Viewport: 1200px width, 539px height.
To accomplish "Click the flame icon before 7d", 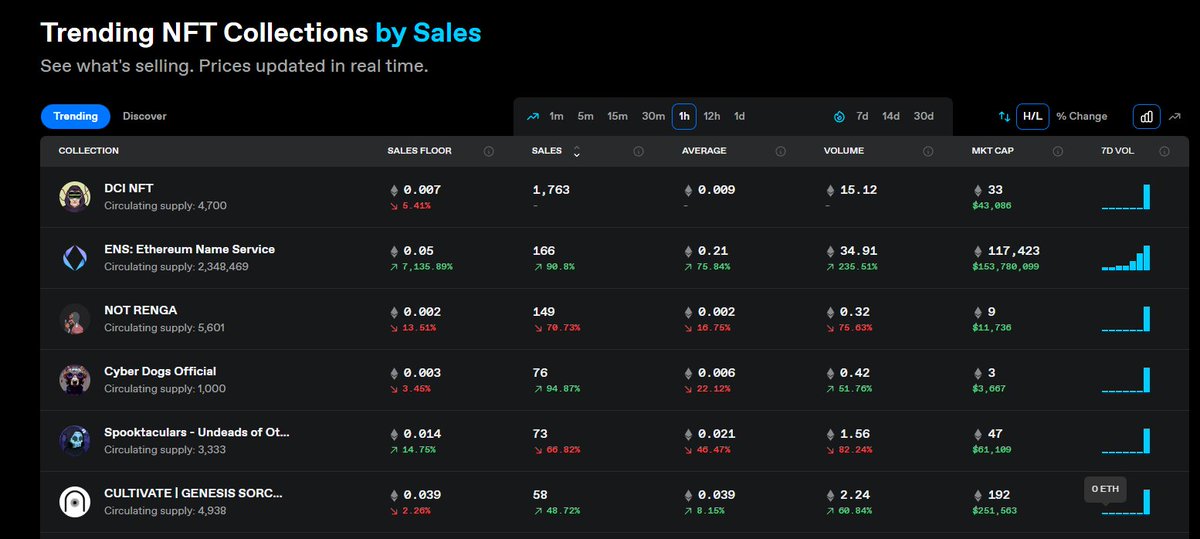I will pyautogui.click(x=839, y=116).
